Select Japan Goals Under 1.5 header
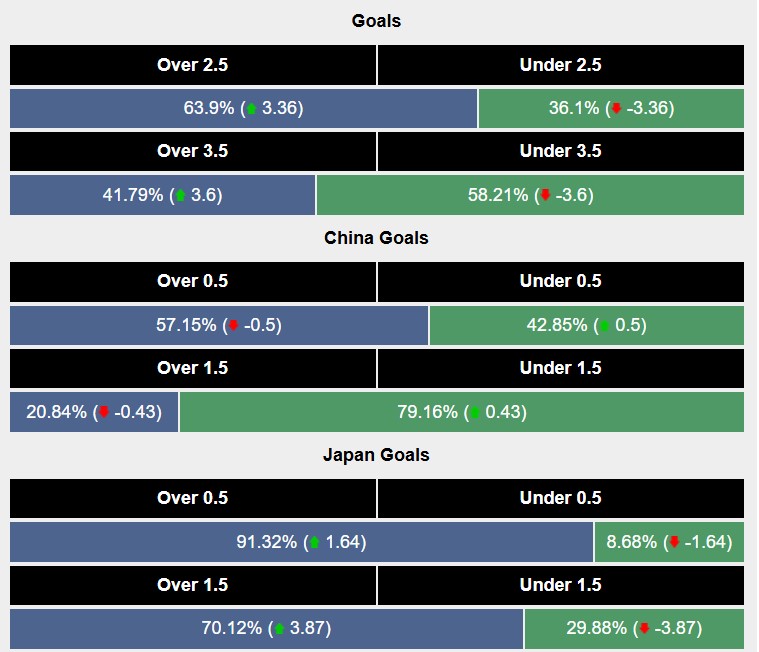Image resolution: width=759 pixels, height=652 pixels. click(x=560, y=585)
